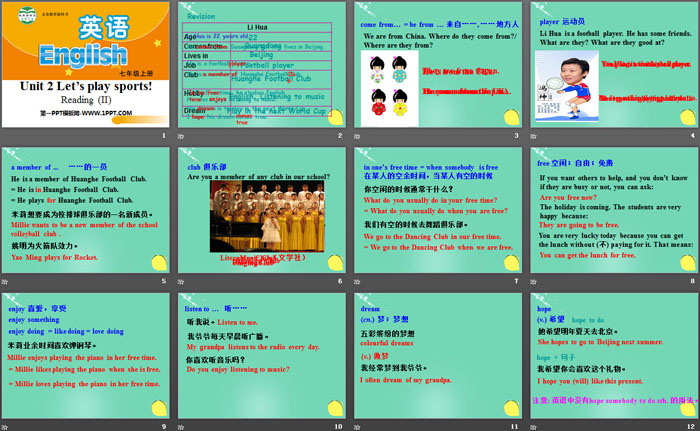Select the Revision slide thumbnail
Viewport: 700px width, 431px height.
260,65
